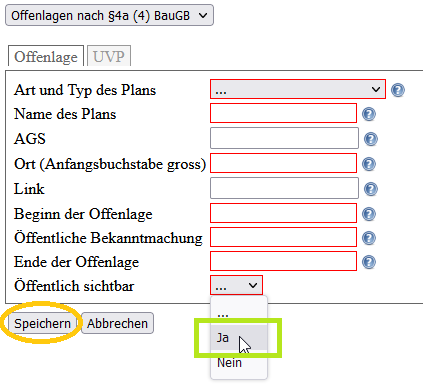
Task: Open help icon for Art und Typ des Plans
Action: point(398,90)
